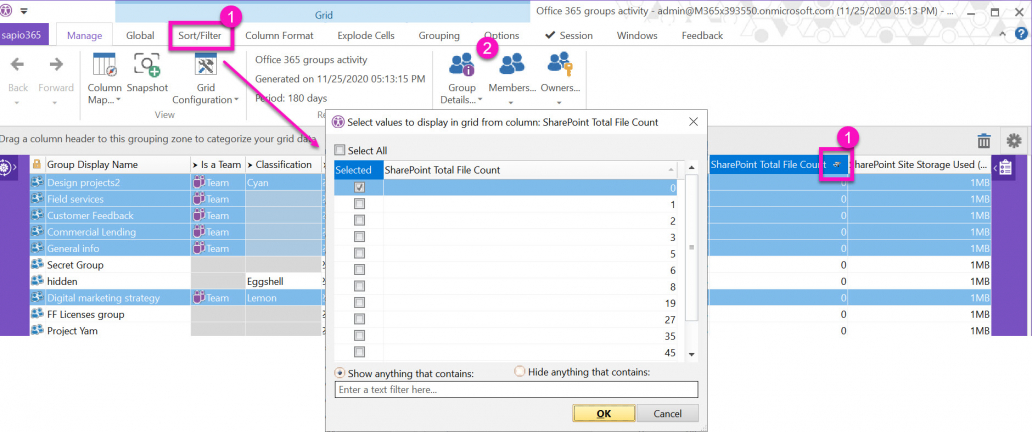Click the dialog list scrollbar thumb

[691, 247]
